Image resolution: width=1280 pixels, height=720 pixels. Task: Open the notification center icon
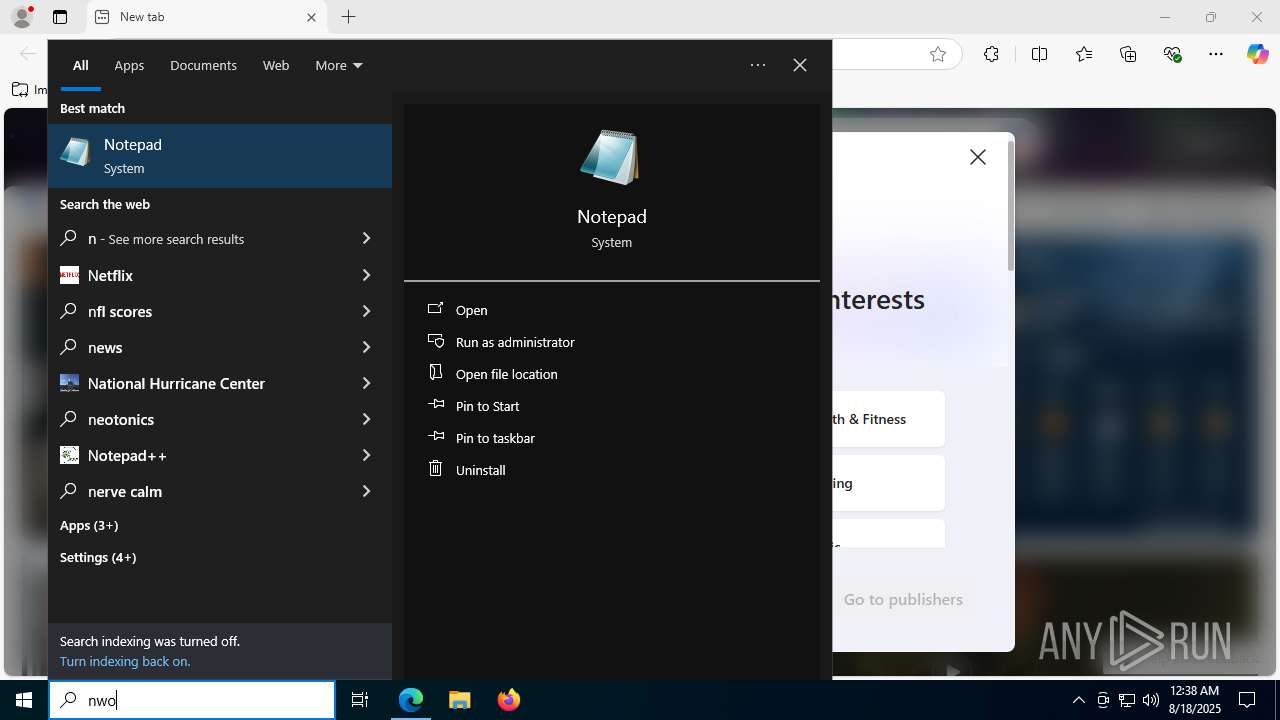pyautogui.click(x=1247, y=700)
